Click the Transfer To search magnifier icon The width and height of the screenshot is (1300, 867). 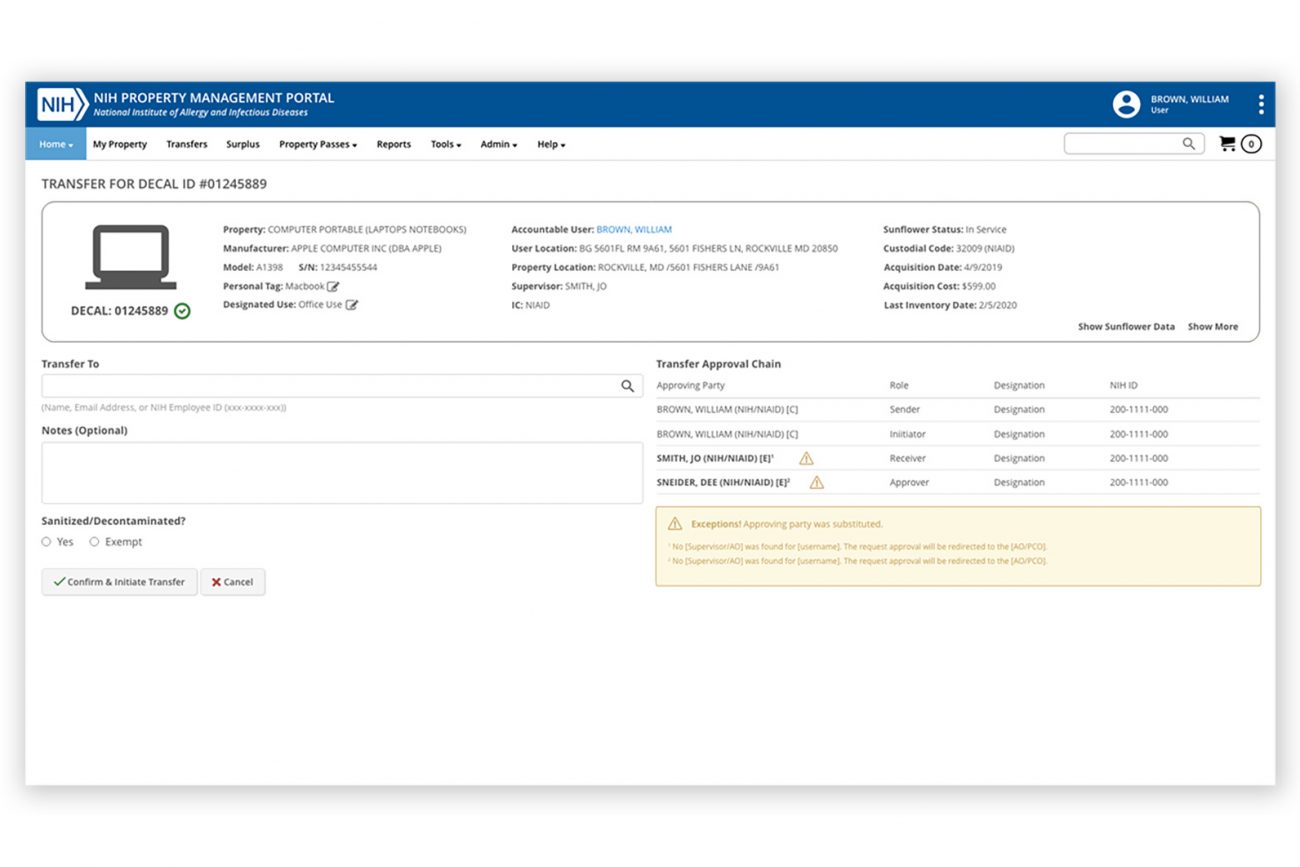pos(627,386)
